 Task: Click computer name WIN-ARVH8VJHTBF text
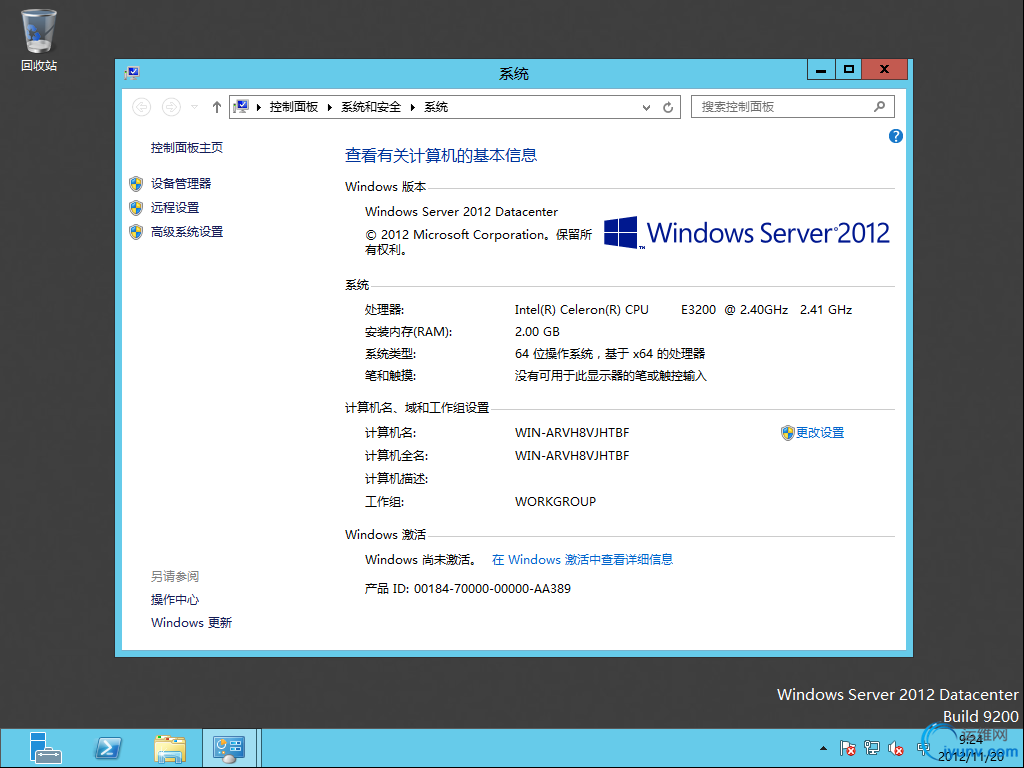coord(572,432)
